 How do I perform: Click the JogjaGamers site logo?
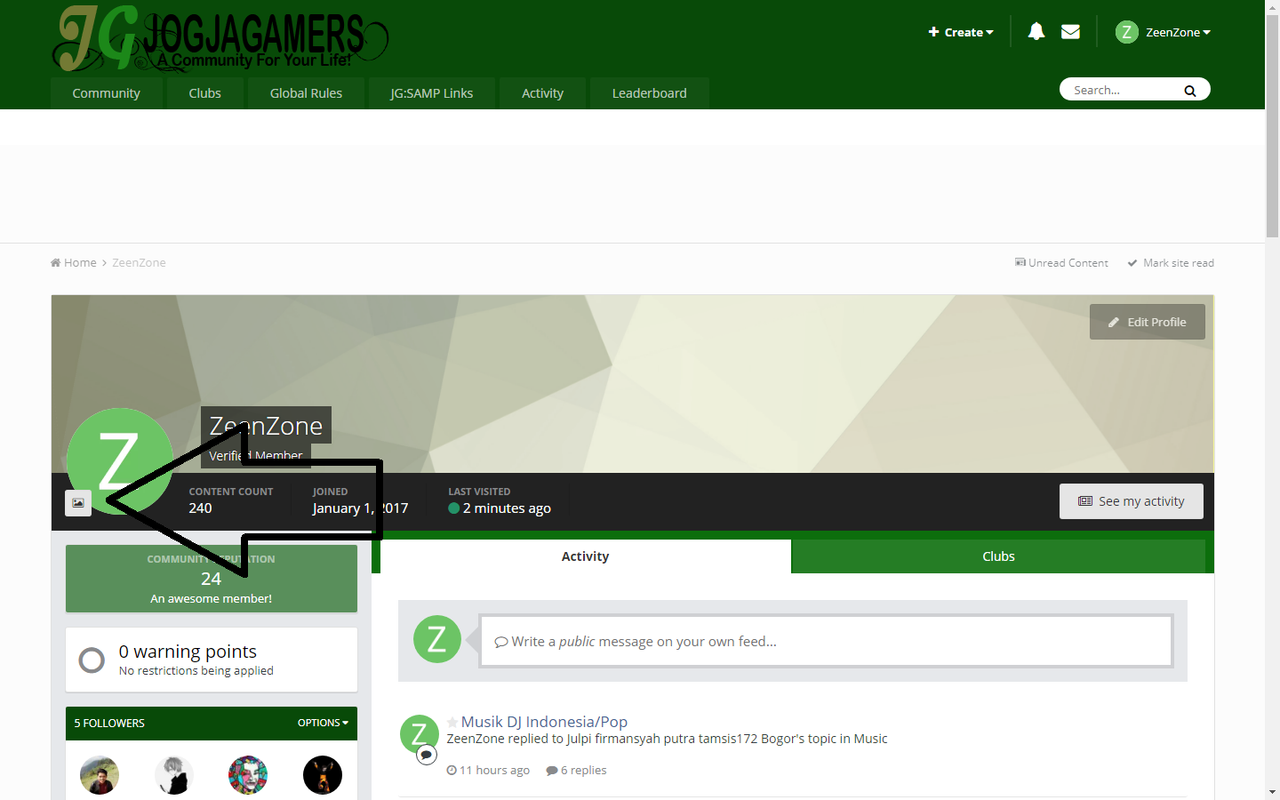coord(220,39)
